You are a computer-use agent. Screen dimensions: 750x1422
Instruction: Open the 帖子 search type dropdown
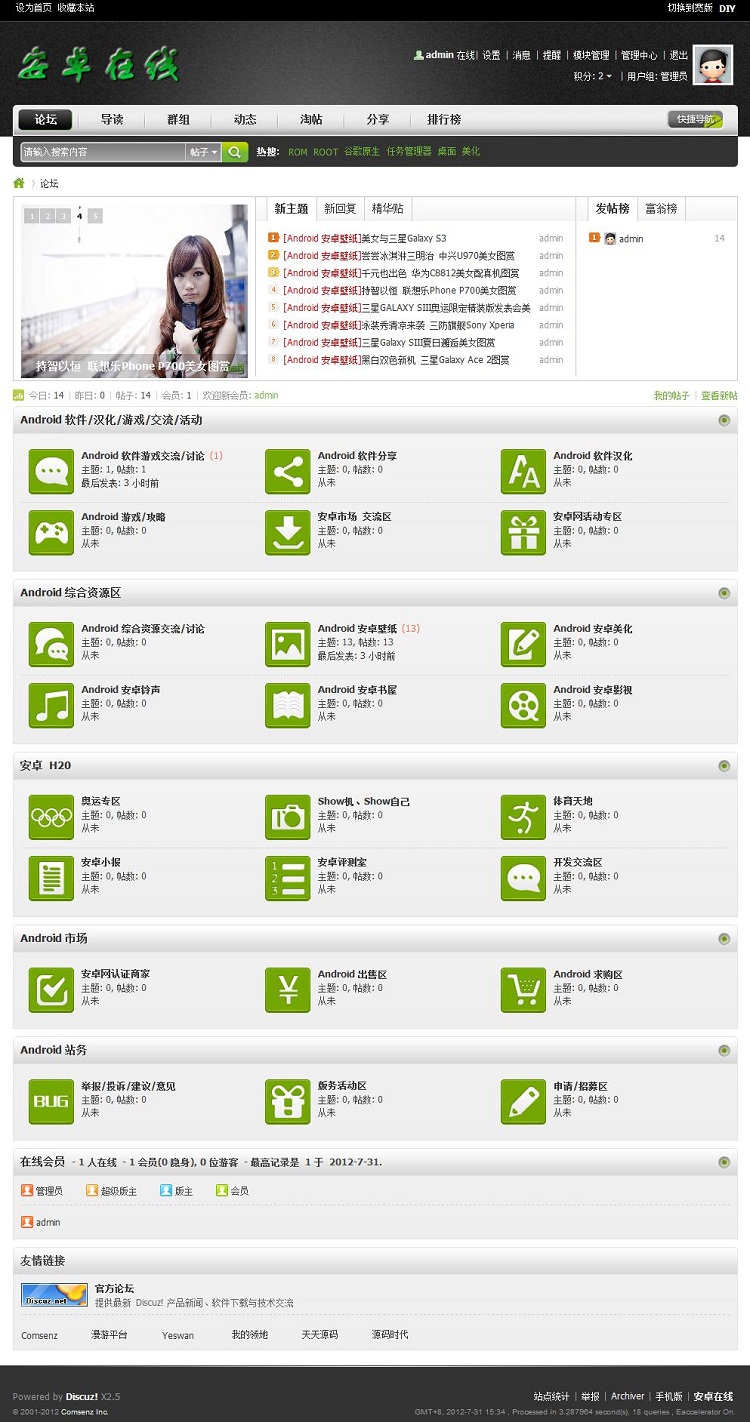tap(203, 152)
